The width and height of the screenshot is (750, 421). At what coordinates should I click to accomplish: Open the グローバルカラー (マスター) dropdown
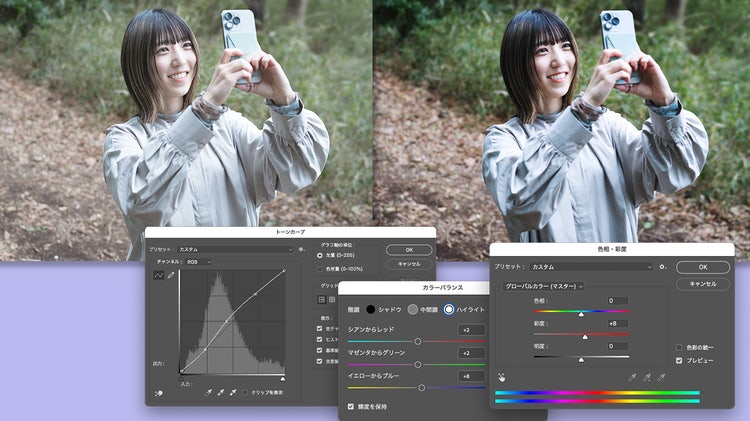pos(543,286)
